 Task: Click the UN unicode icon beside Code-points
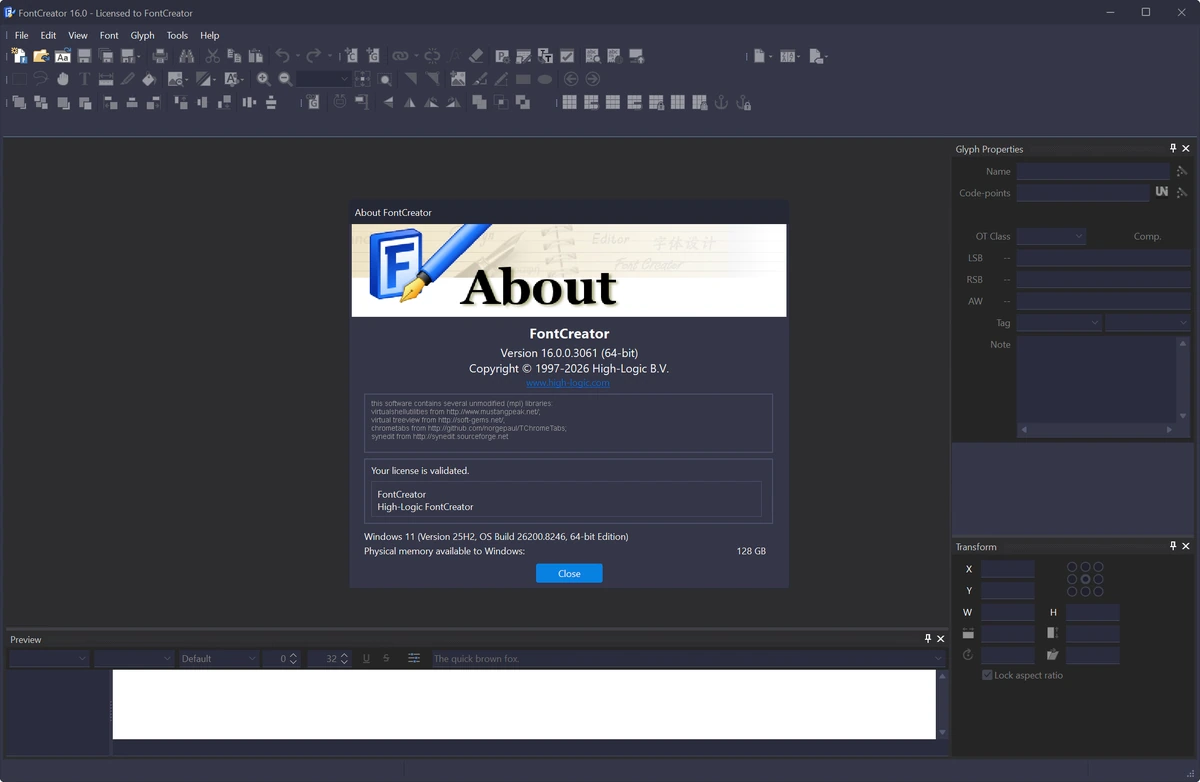click(1161, 192)
